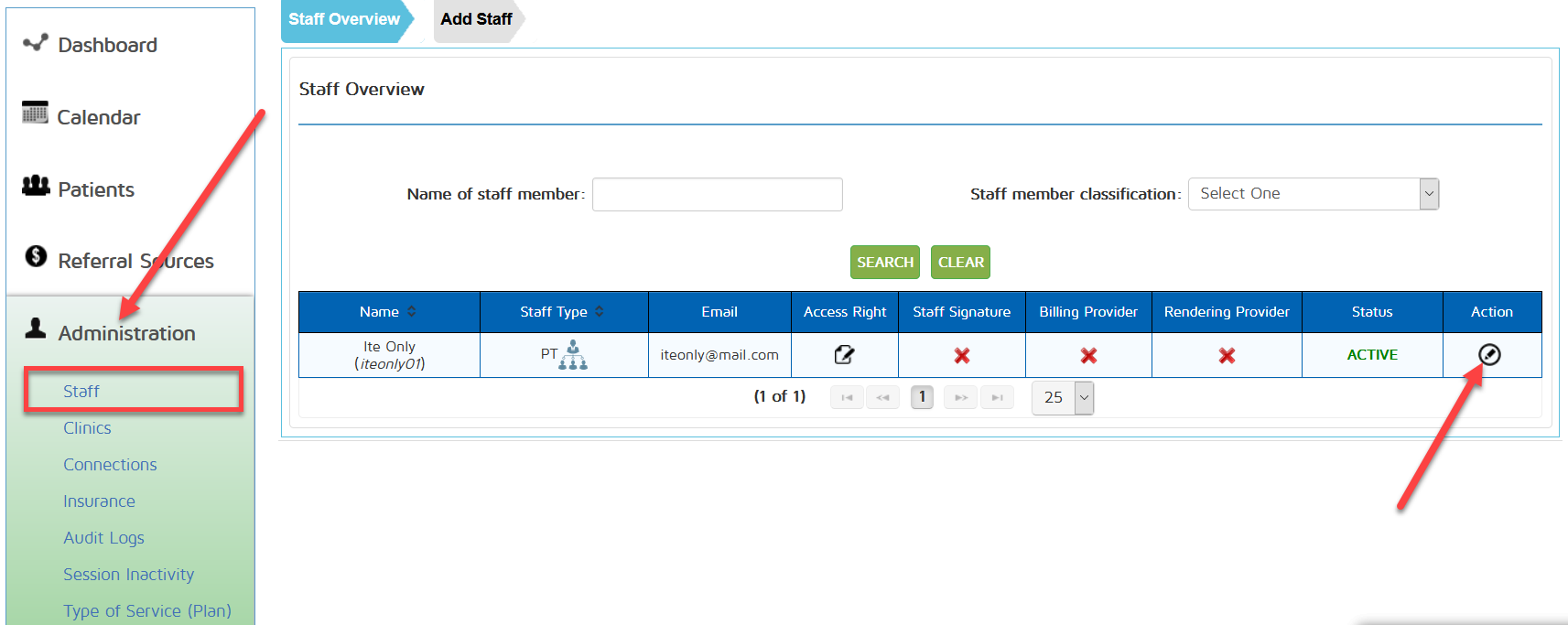Image resolution: width=1568 pixels, height=625 pixels.
Task: Open Staff member classification dropdown
Action: (1313, 194)
